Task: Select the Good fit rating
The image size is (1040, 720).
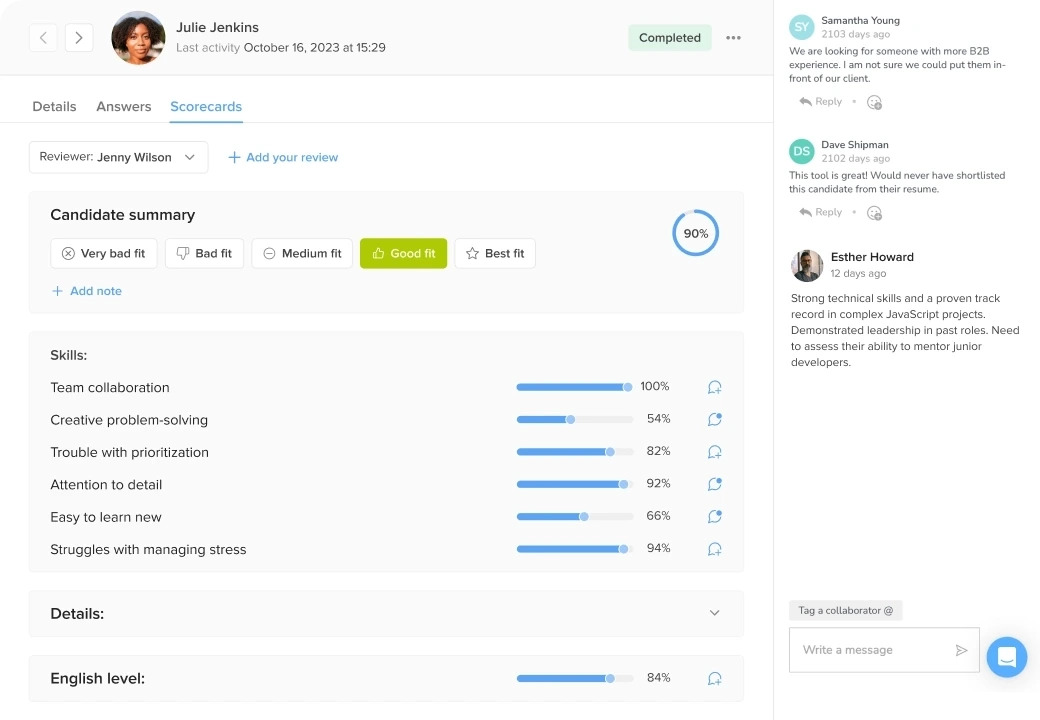Action: 403,253
